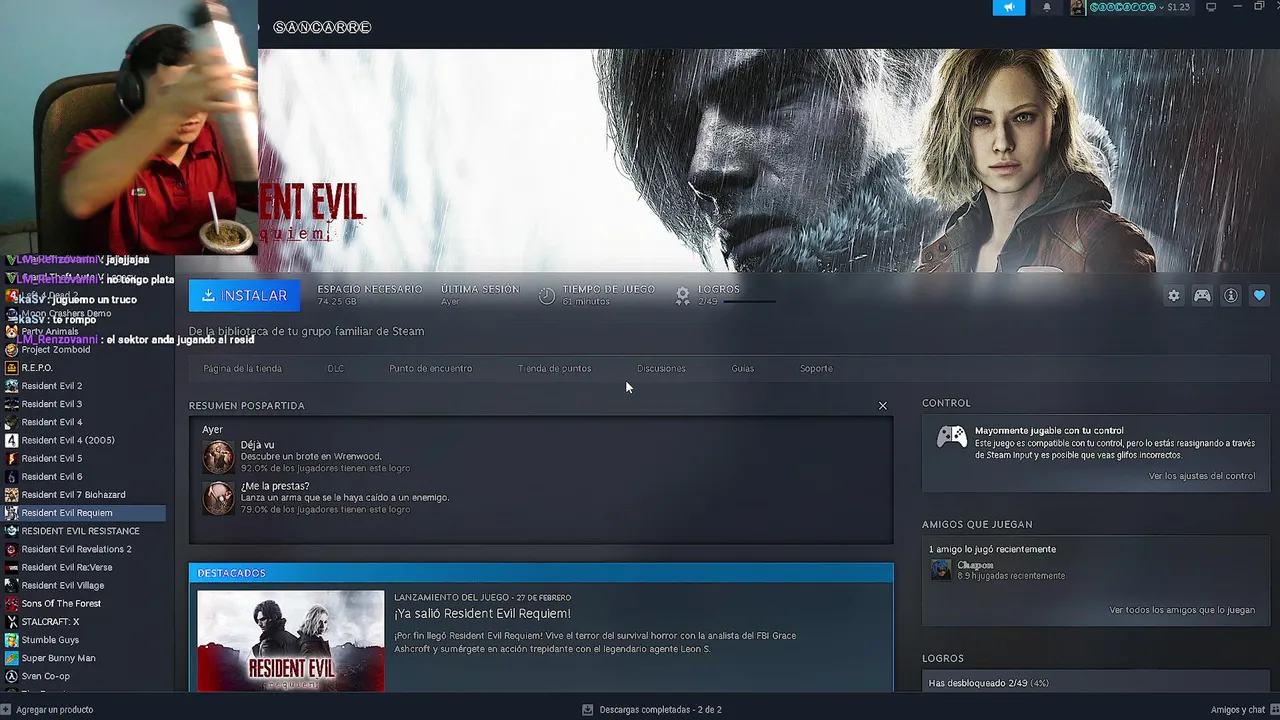Click 'Ver los ajustes del control' link
The width and height of the screenshot is (1280, 720).
pos(1202,476)
